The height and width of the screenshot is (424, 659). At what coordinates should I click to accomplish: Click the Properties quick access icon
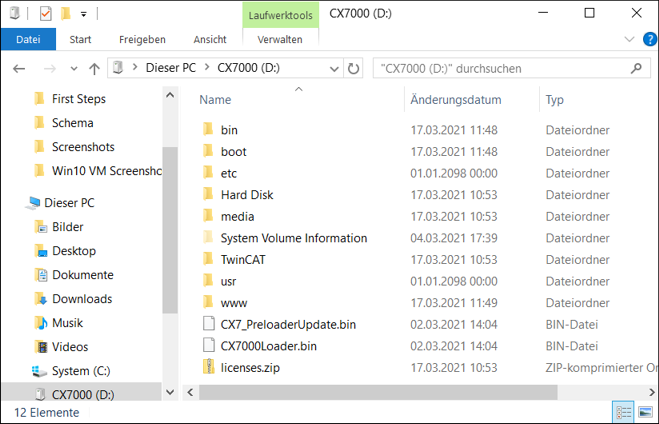click(x=45, y=14)
